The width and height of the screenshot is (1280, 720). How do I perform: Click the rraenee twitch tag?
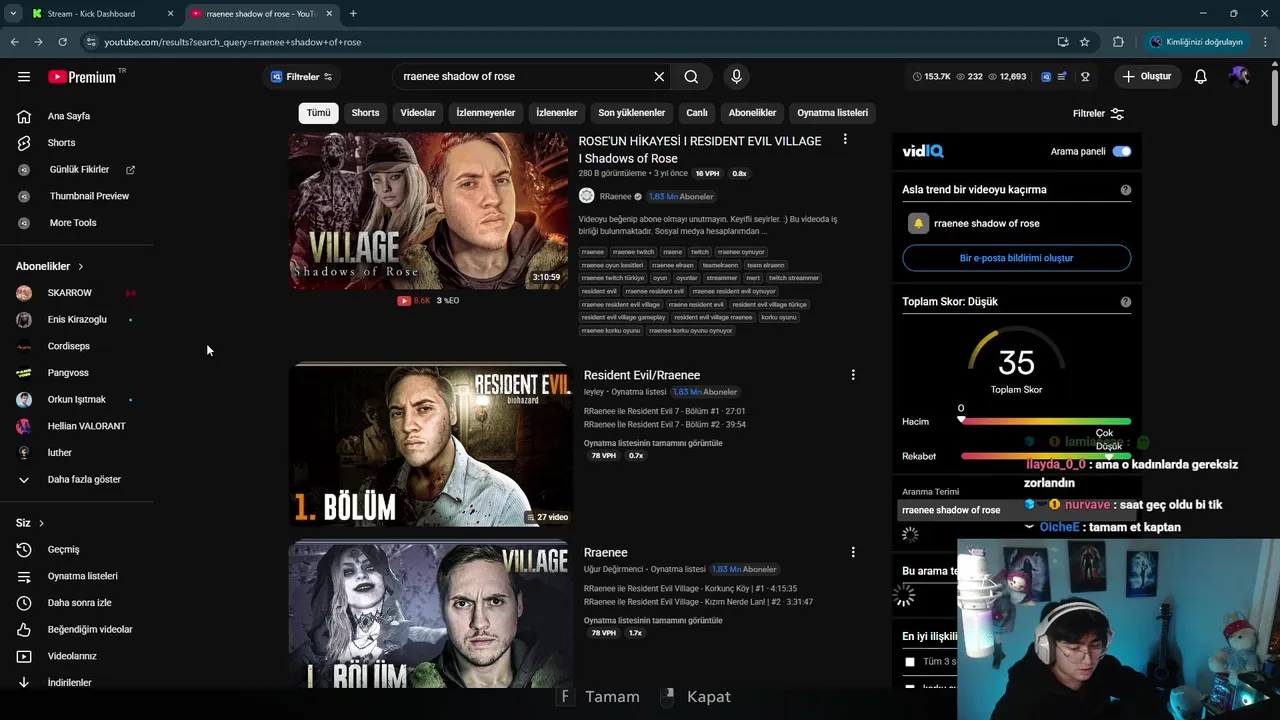click(633, 252)
